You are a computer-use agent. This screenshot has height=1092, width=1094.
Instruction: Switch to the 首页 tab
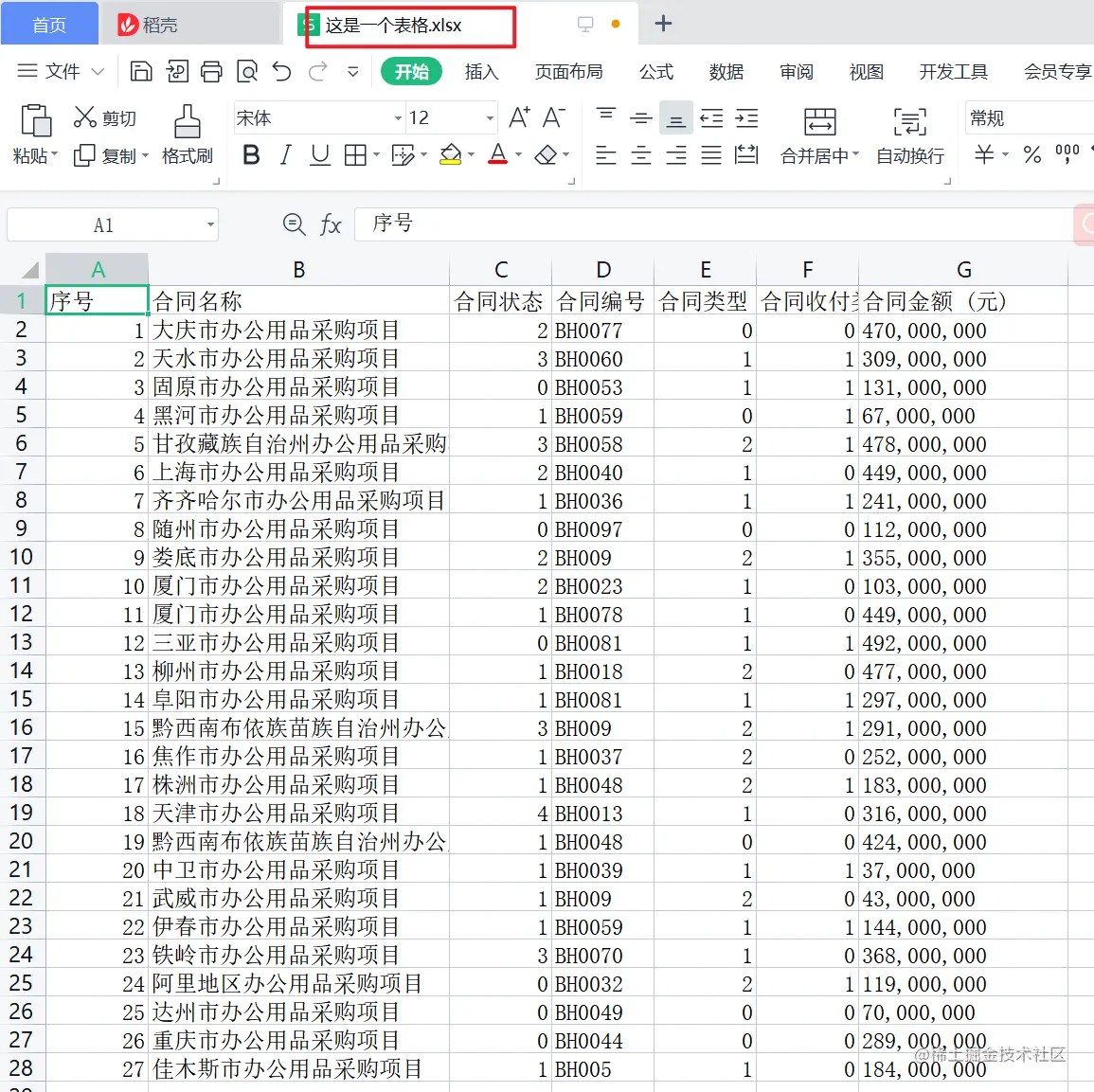click(49, 26)
